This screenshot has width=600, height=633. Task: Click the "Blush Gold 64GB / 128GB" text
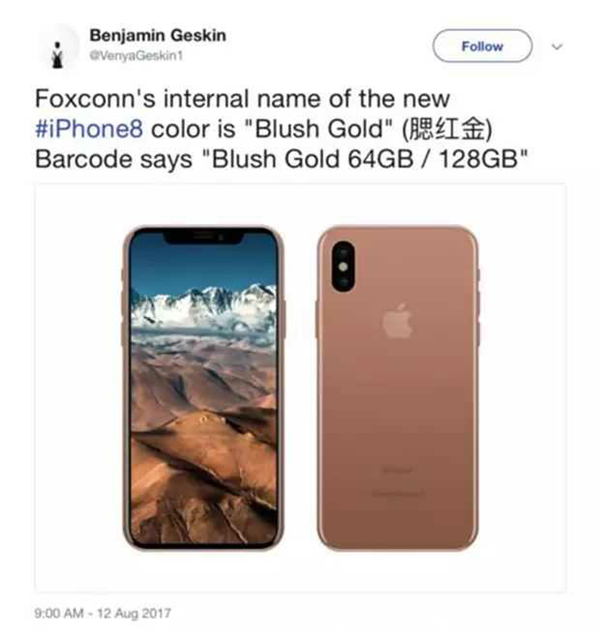[x=365, y=159]
